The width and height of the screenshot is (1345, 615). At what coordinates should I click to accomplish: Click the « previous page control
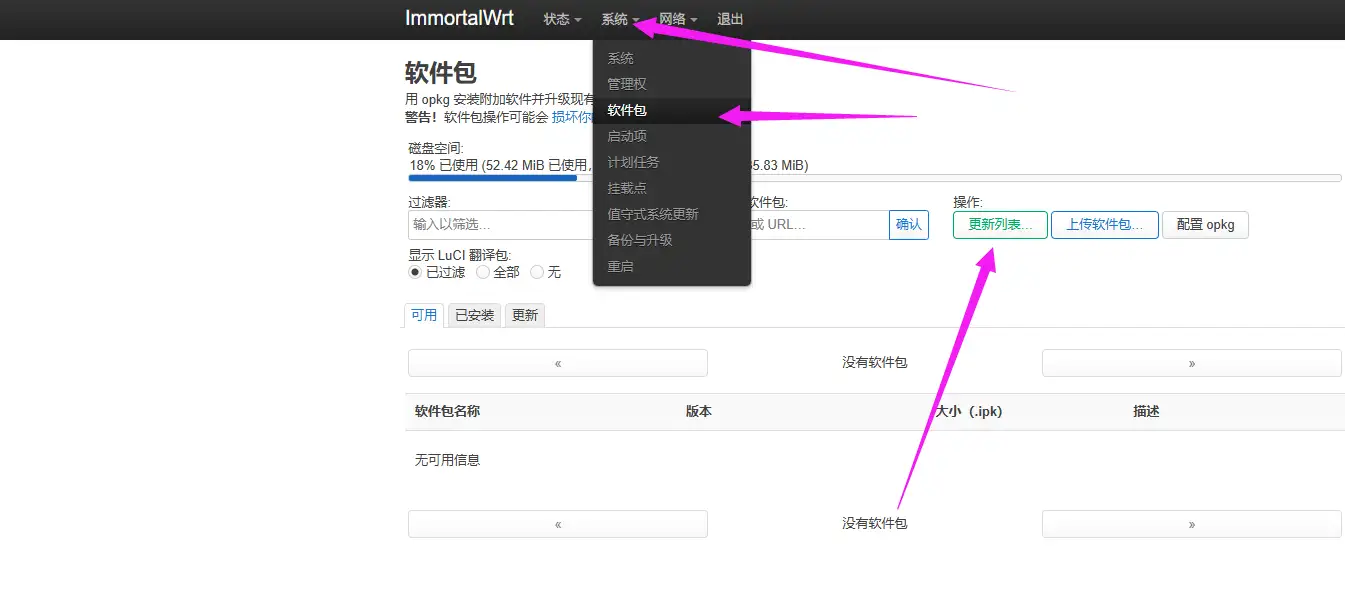click(x=557, y=362)
